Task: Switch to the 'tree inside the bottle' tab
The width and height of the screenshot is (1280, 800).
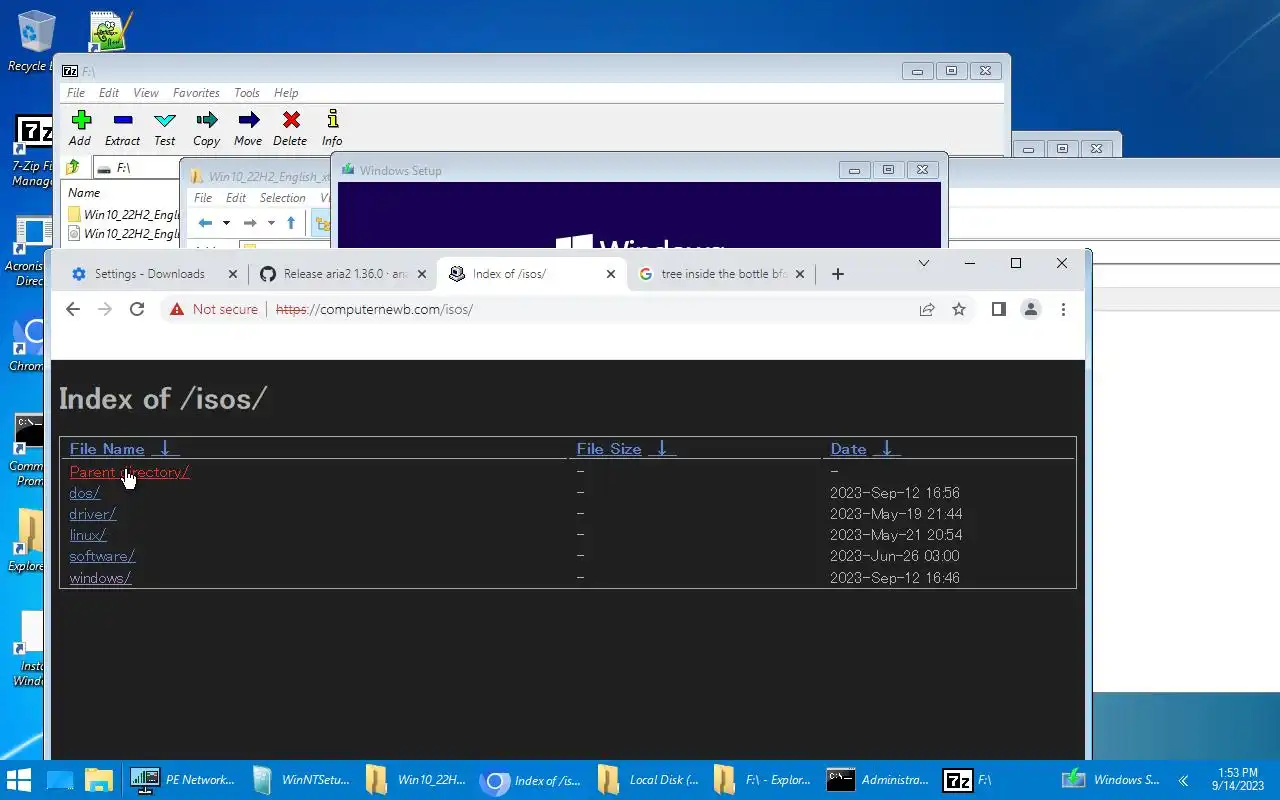Action: tap(724, 274)
